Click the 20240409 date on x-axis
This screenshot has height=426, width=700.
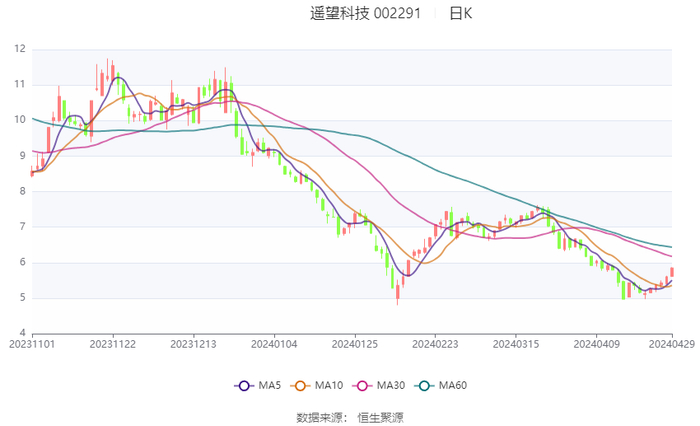point(594,345)
